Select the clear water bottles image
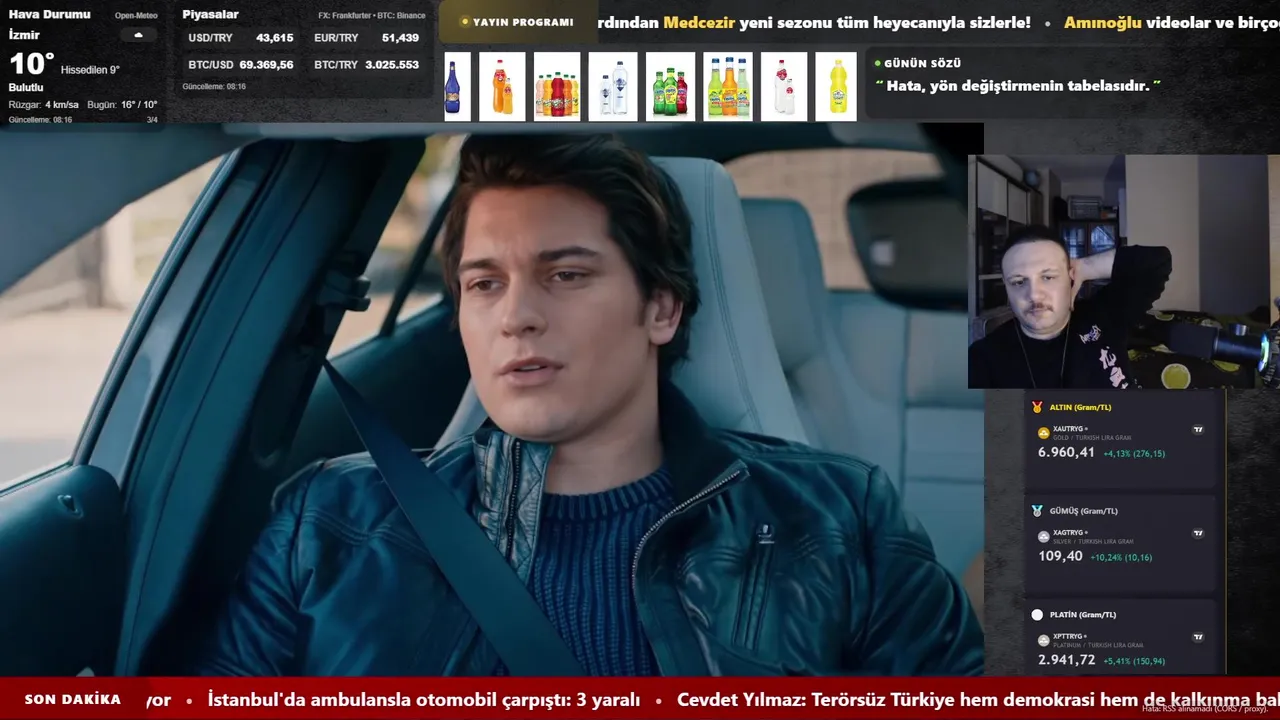This screenshot has width=1280, height=720. click(x=613, y=87)
